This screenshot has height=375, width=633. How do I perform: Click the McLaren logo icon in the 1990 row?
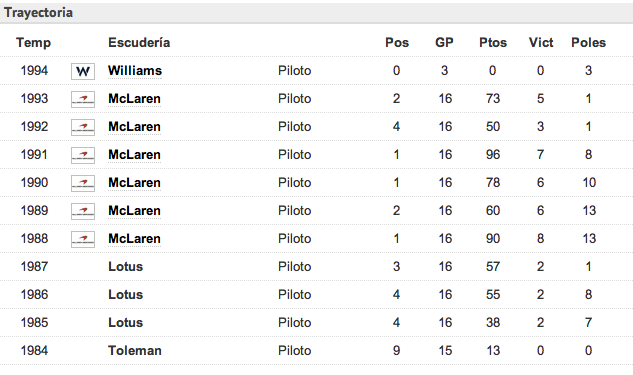[x=83, y=183]
